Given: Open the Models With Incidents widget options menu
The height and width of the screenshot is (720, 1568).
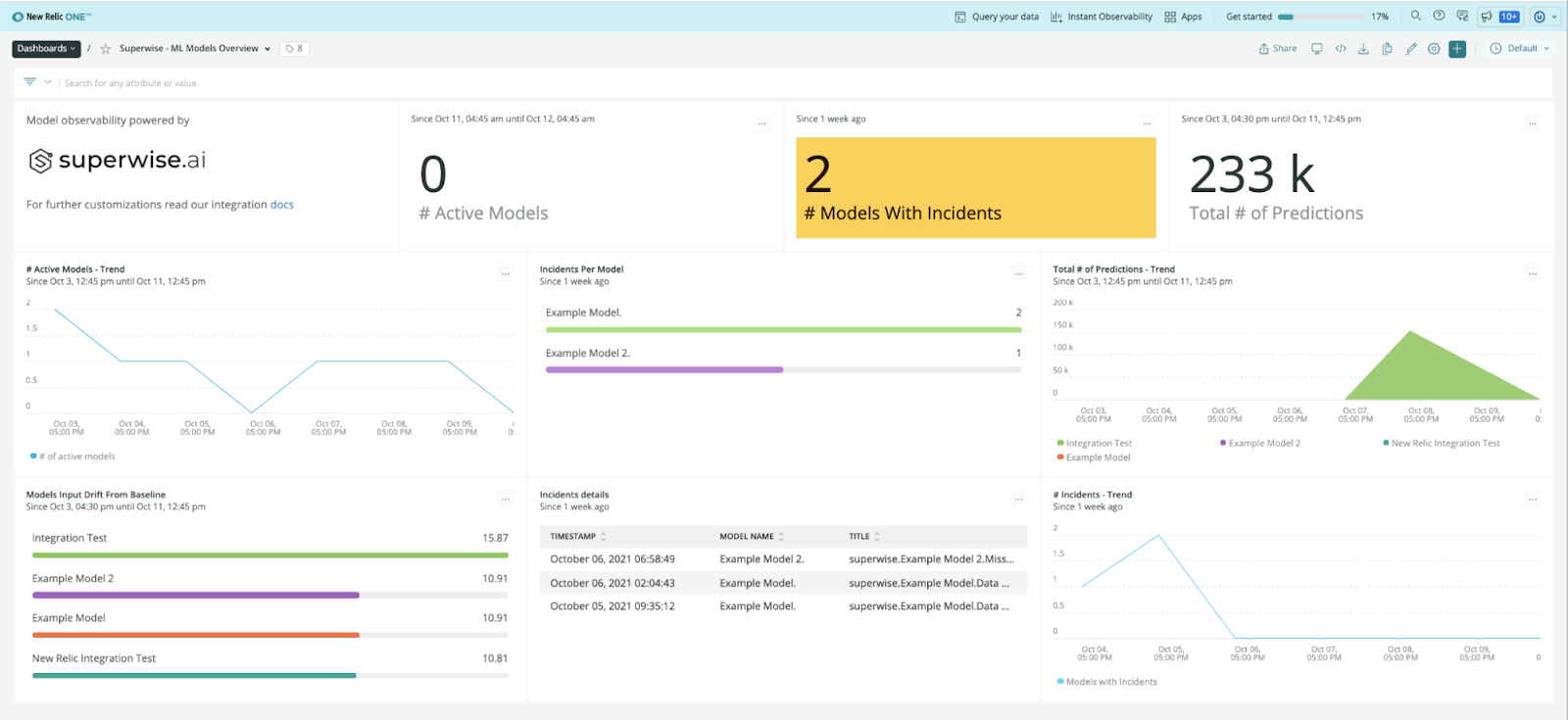Looking at the screenshot, I should tap(1147, 123).
